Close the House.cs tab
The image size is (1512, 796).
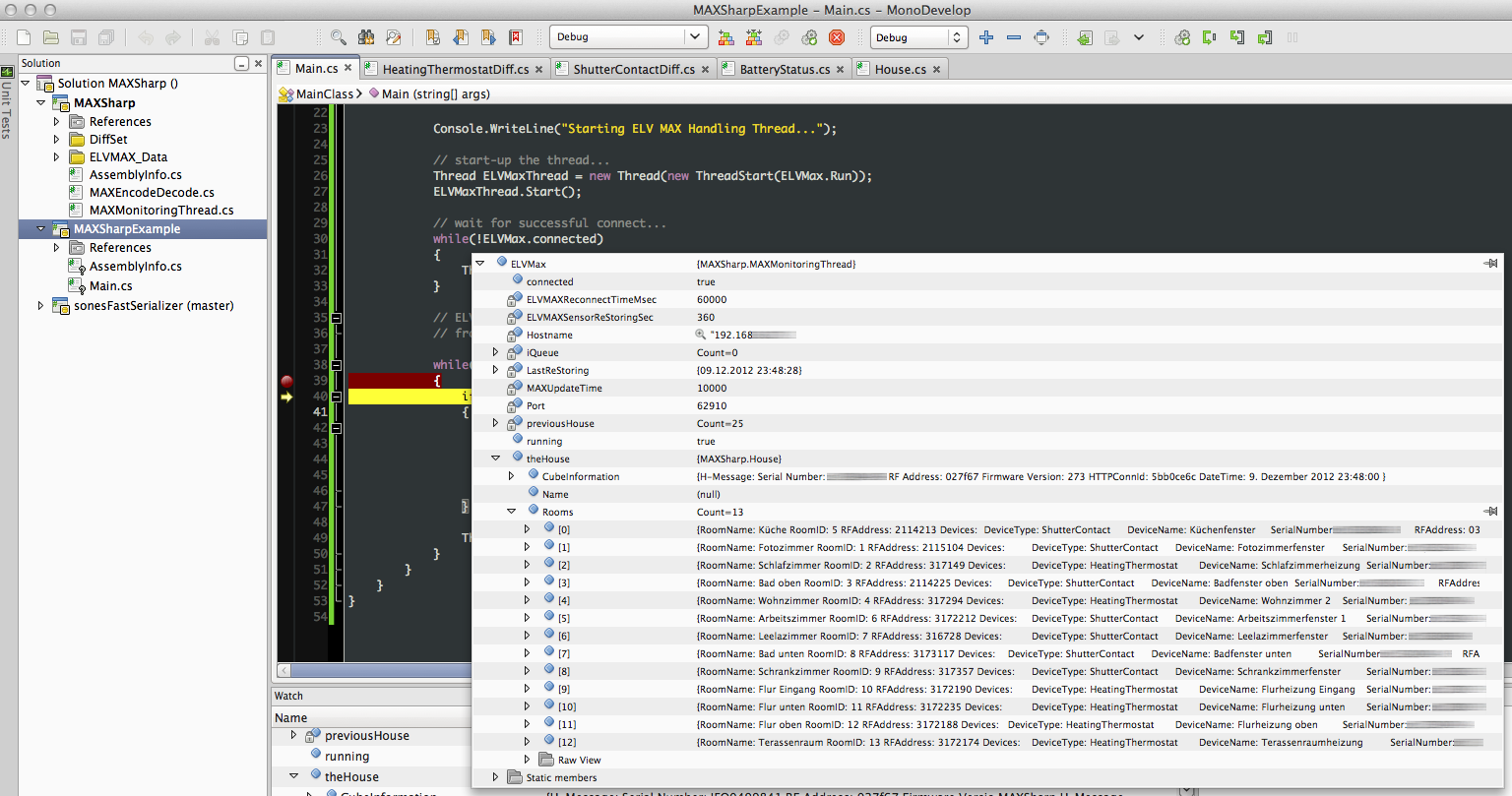(x=936, y=69)
